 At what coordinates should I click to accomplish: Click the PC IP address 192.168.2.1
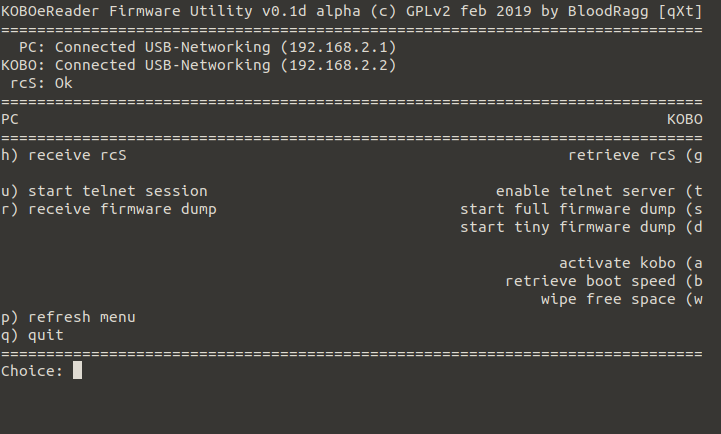point(339,47)
